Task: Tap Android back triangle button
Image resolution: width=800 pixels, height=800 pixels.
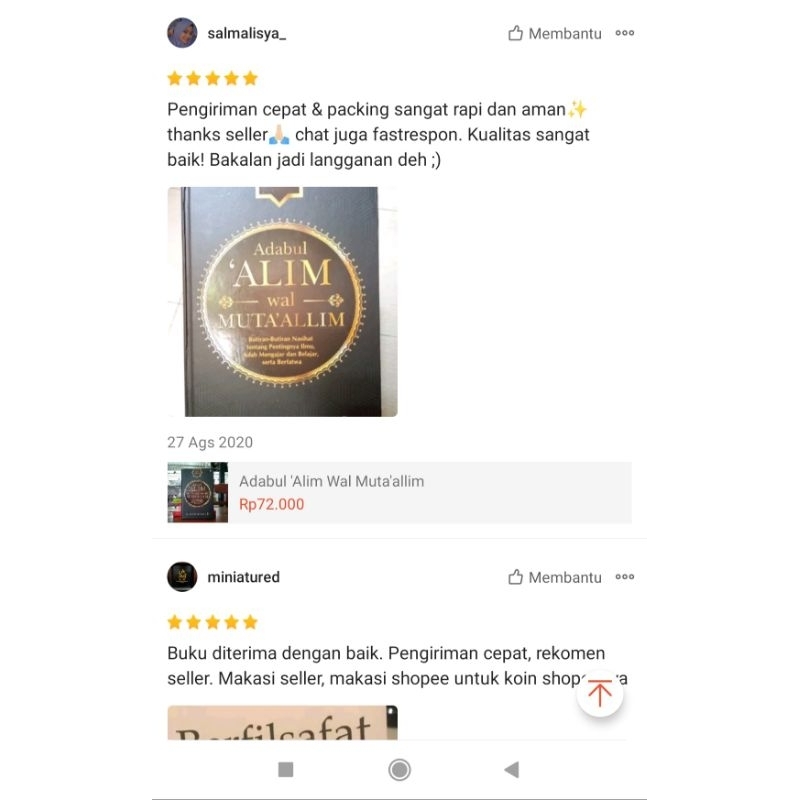Action: 512,769
